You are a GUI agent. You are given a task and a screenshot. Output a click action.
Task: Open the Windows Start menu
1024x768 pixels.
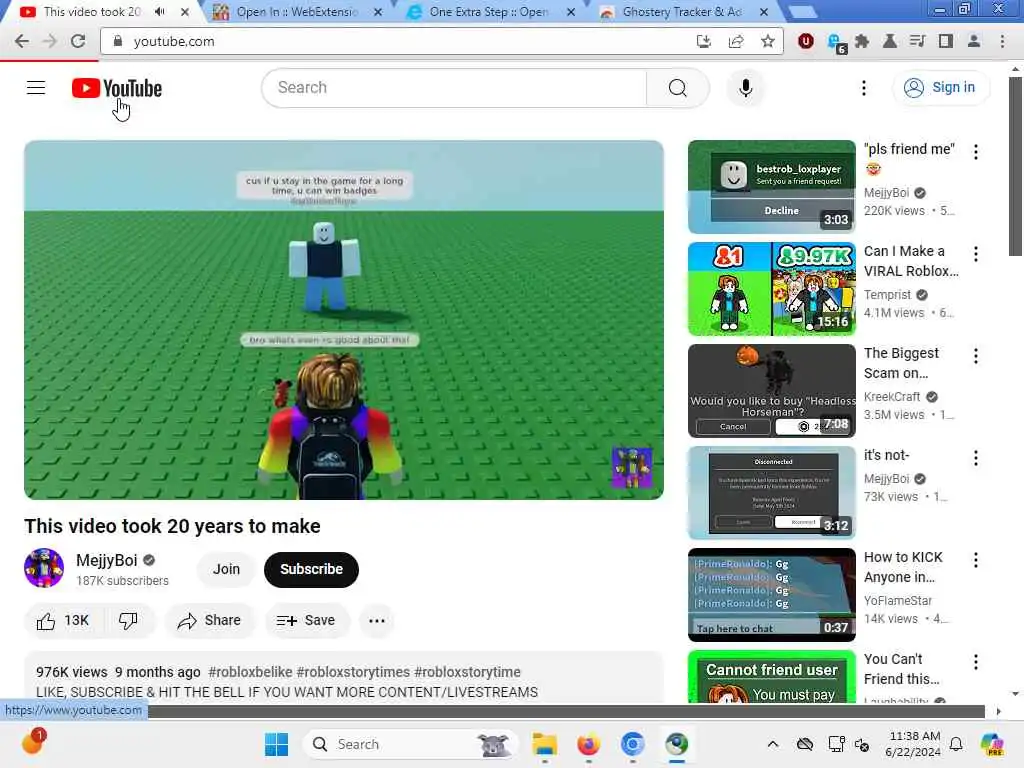click(x=276, y=744)
